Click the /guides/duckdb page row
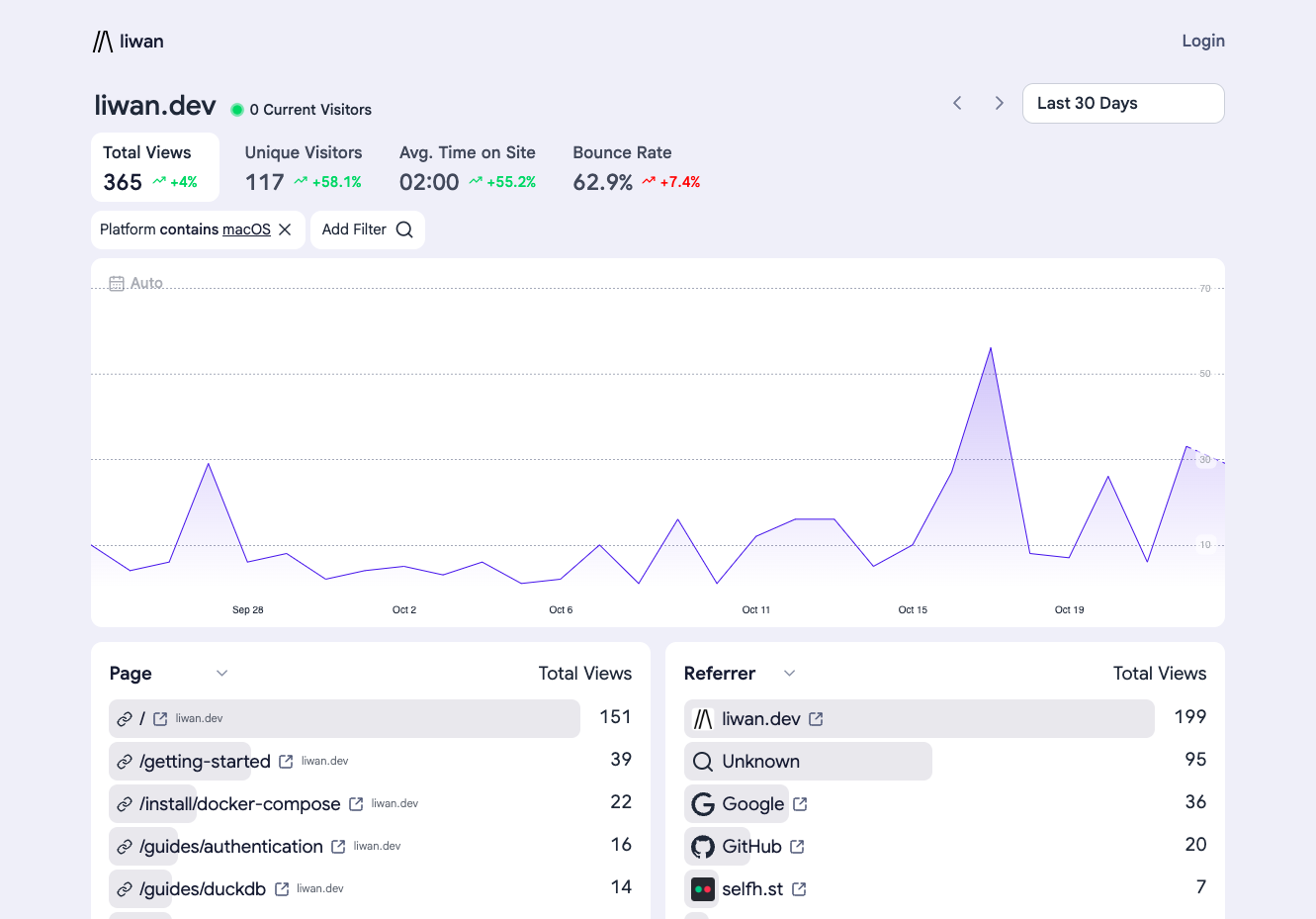This screenshot has height=919, width=1316. click(371, 889)
